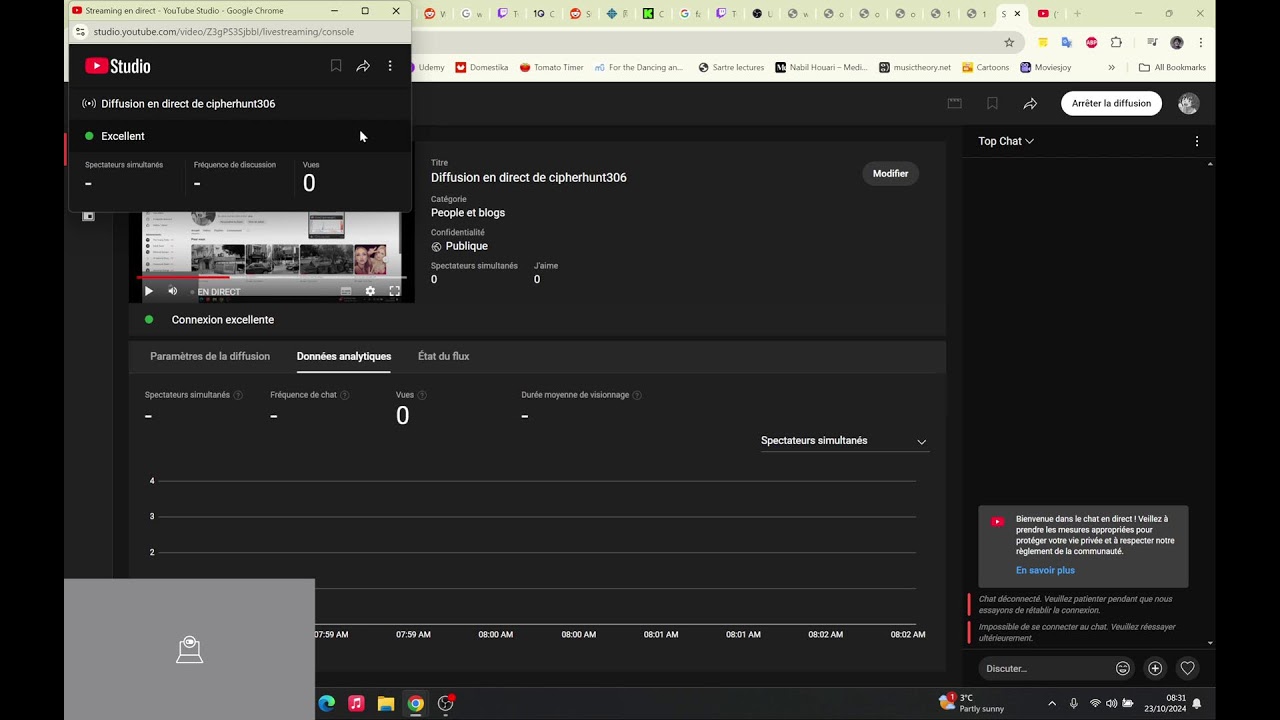Open the chat three-dot options menu
The image size is (1280, 720).
(1196, 141)
